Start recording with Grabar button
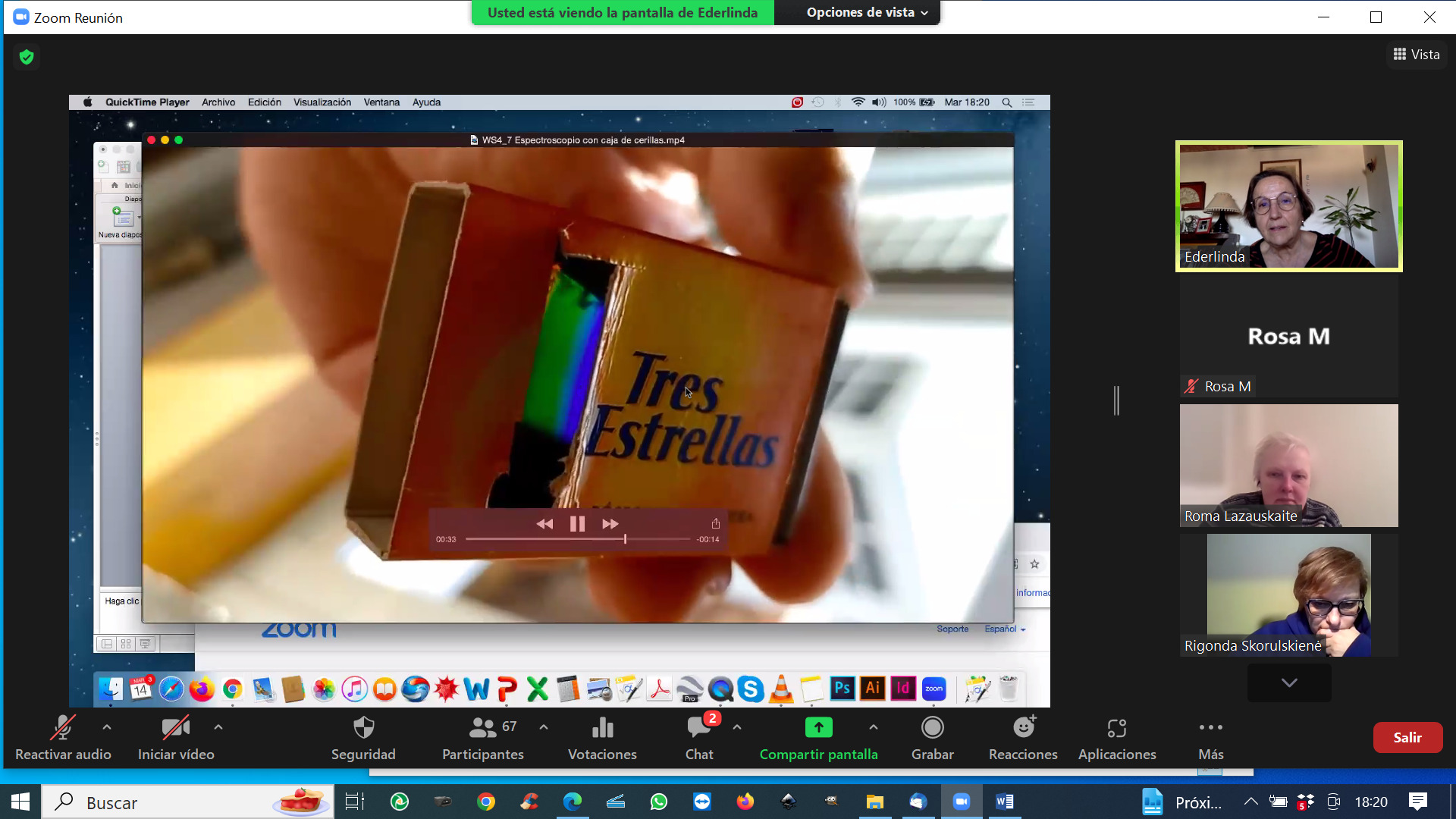1456x819 pixels. click(933, 737)
